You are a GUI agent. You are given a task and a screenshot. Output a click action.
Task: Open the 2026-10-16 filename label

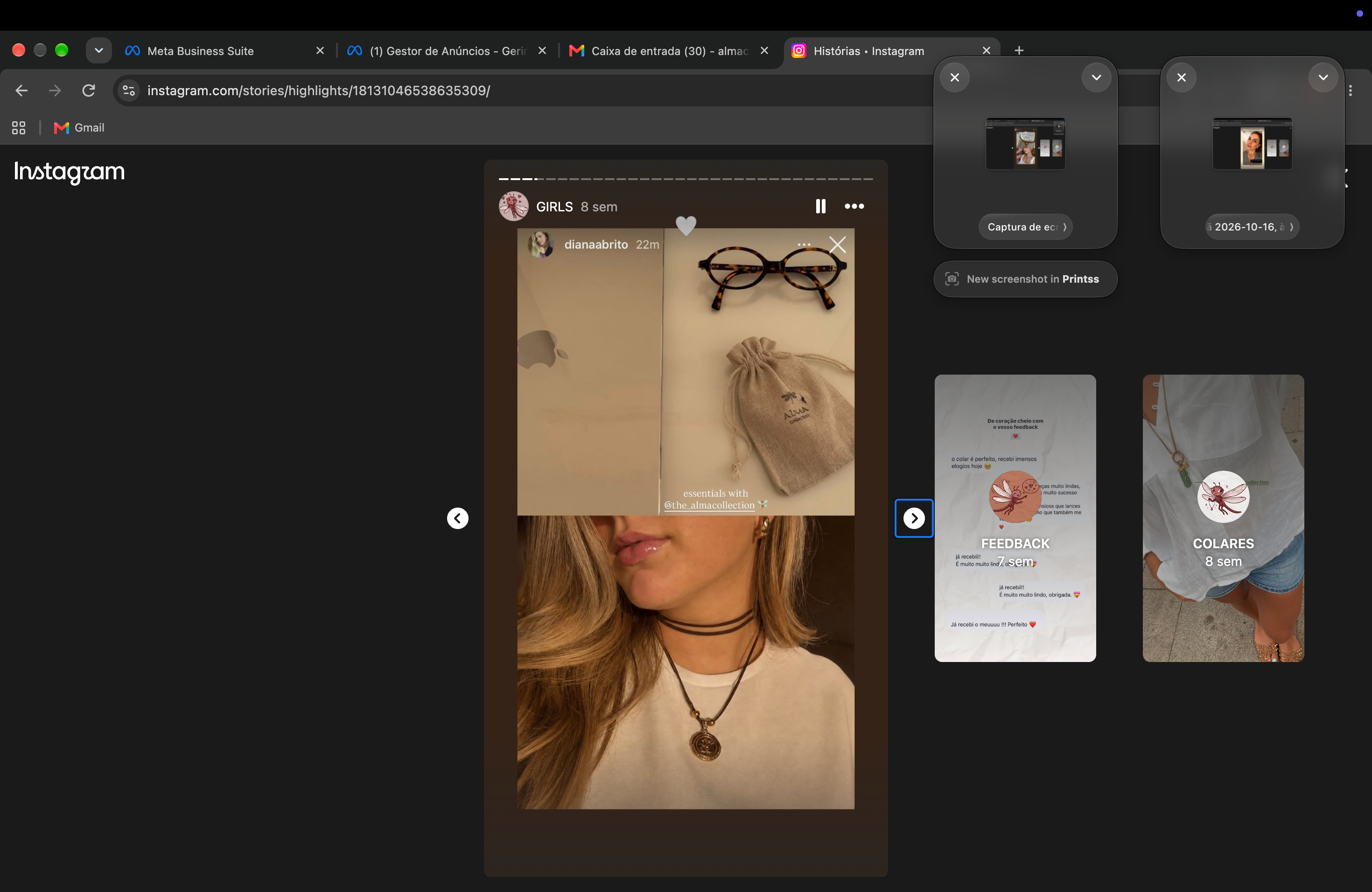[1252, 227]
